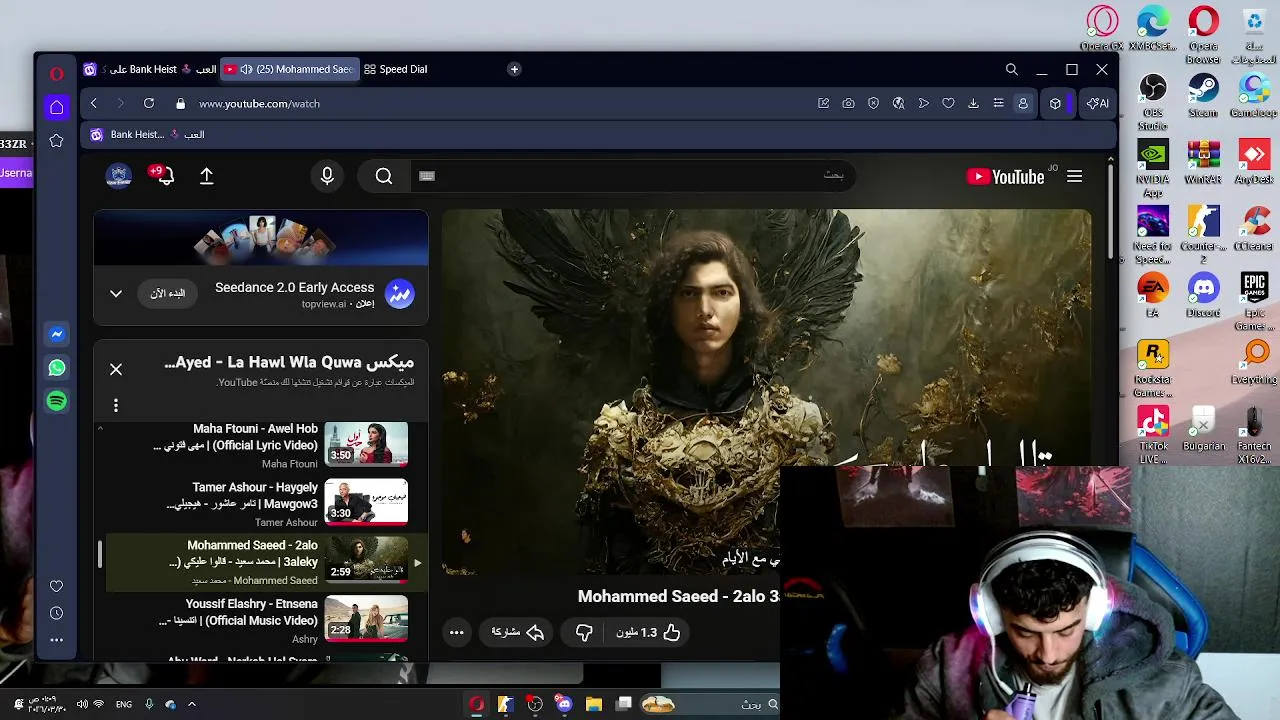Screen dimensions: 1280x720
Task: Open the ad blocker shield icon
Action: (x=874, y=103)
